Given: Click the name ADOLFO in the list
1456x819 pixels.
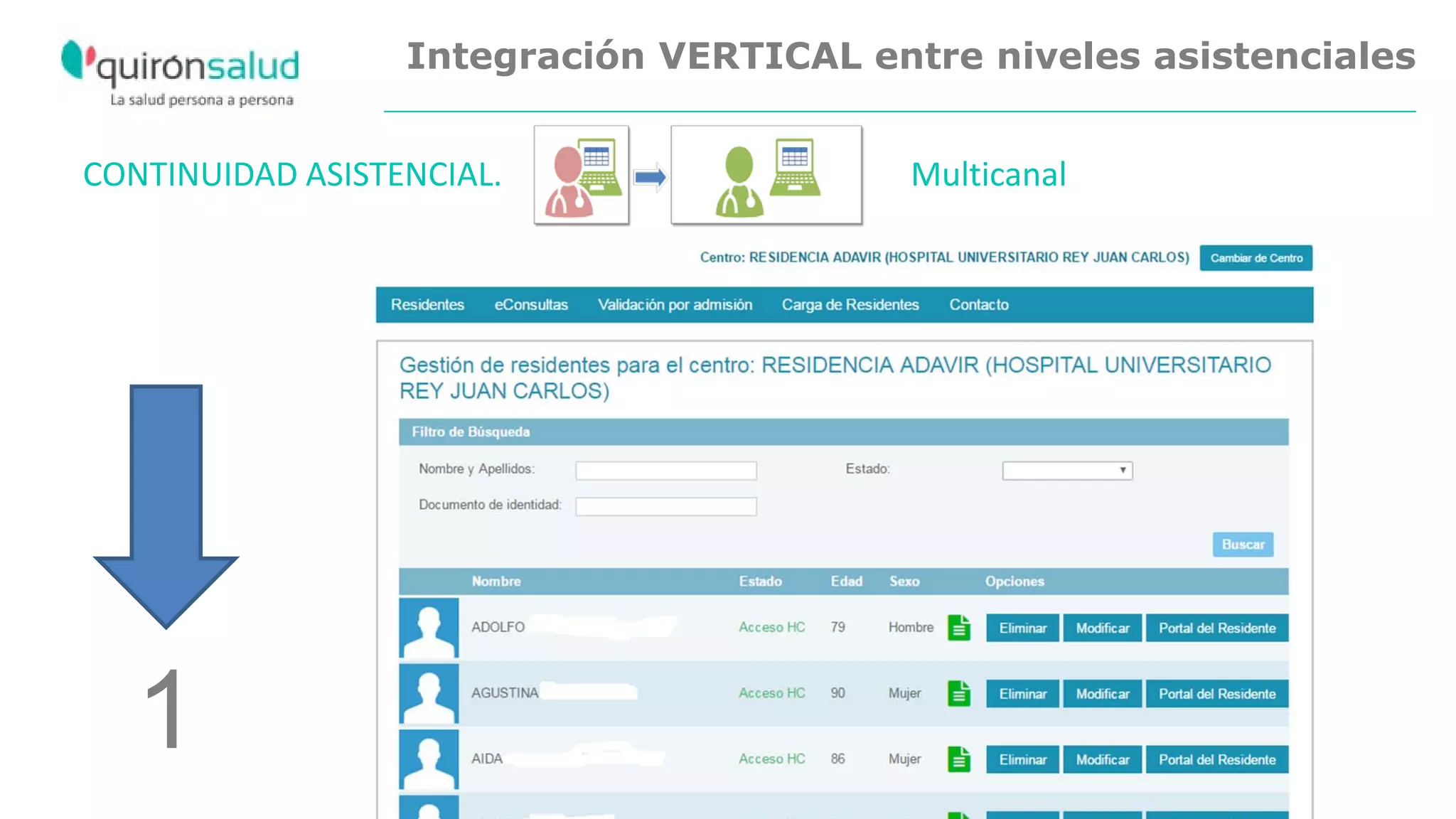Looking at the screenshot, I should tap(498, 628).
